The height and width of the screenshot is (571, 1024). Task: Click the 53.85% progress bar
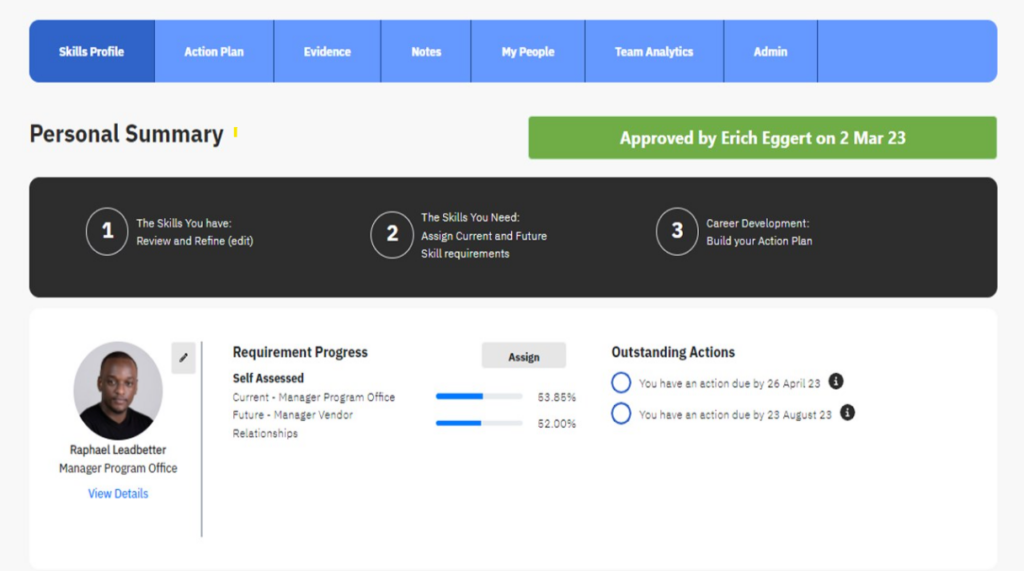[479, 397]
